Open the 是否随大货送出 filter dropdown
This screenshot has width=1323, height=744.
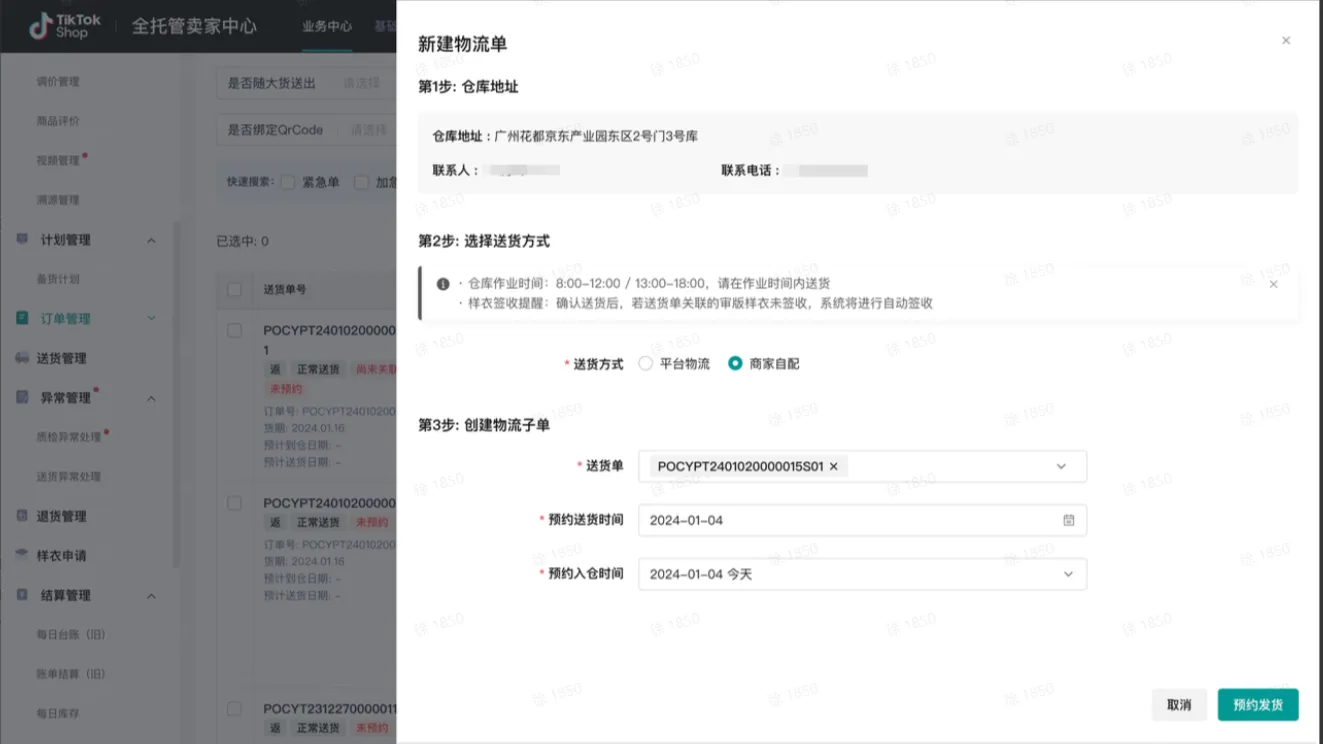(307, 83)
